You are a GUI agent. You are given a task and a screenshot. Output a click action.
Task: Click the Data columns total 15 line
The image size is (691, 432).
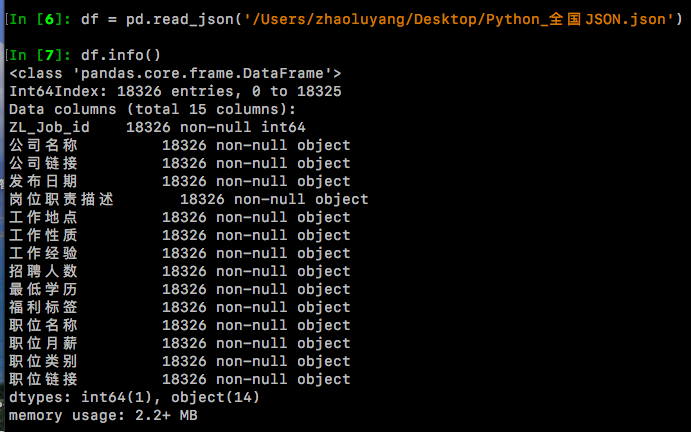(152, 109)
